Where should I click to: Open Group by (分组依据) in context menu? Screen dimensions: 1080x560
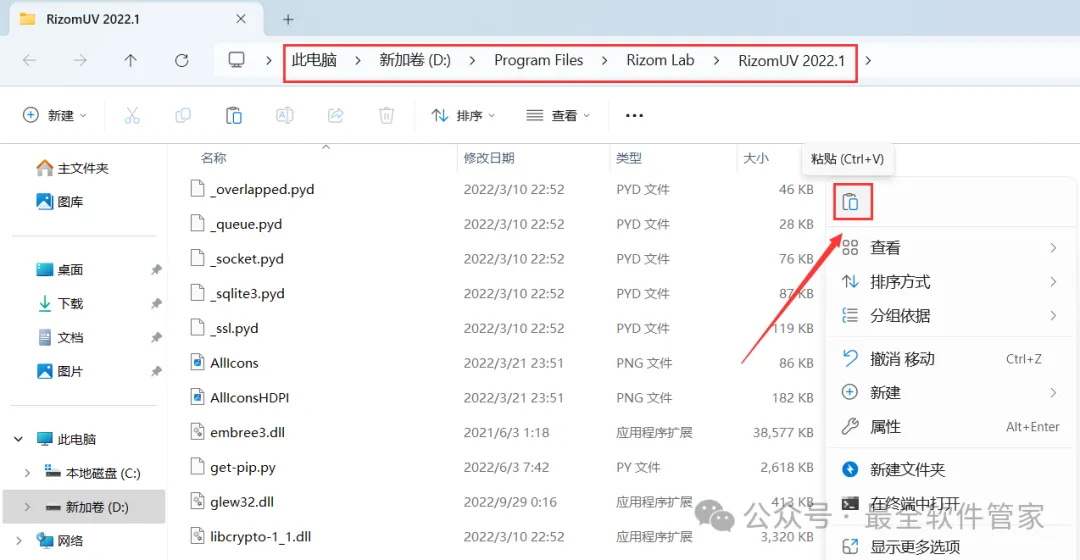tap(951, 315)
